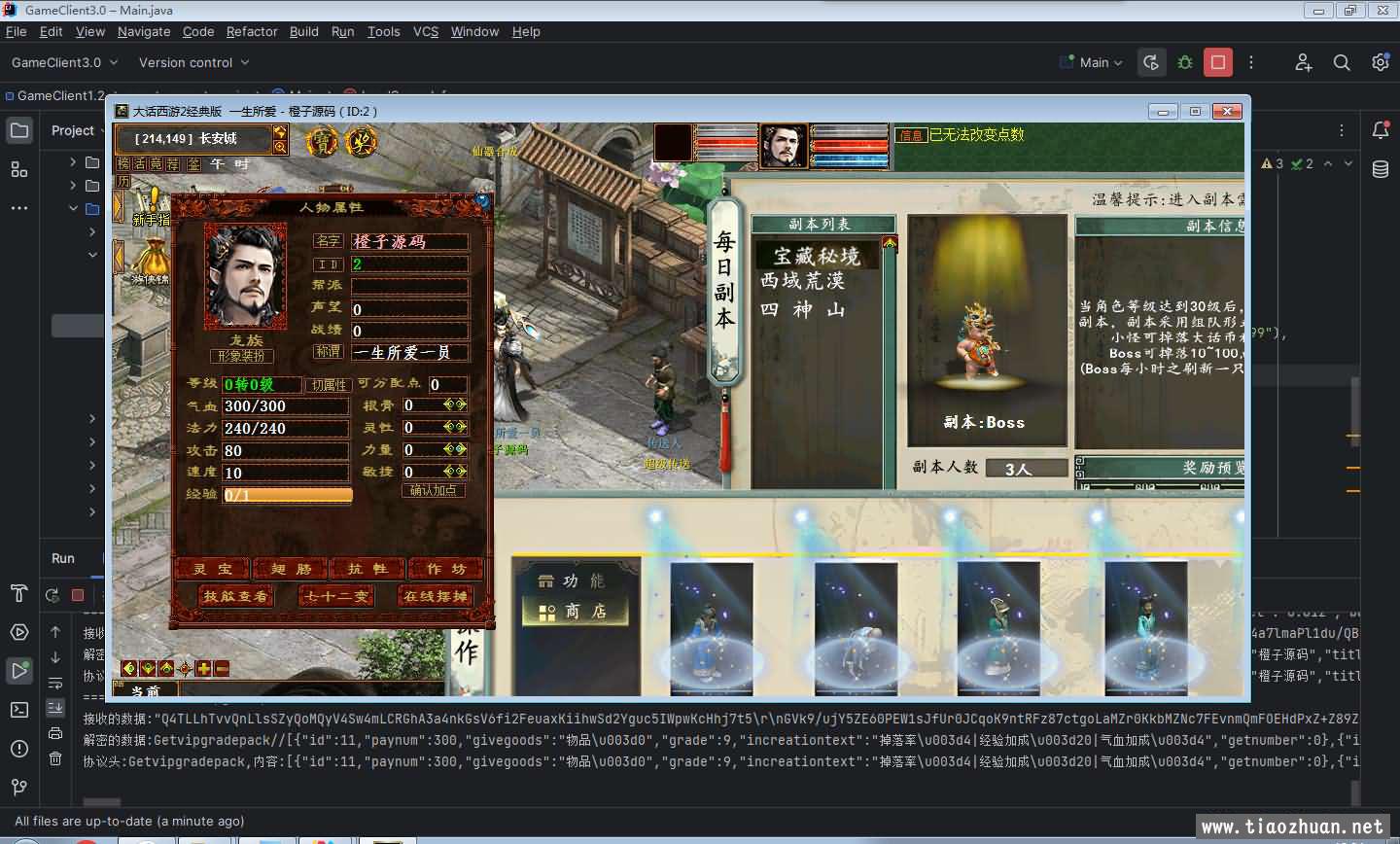Image resolution: width=1400 pixels, height=844 pixels.
Task: Collapse game side menu right arrow tab
Action: pos(120,204)
